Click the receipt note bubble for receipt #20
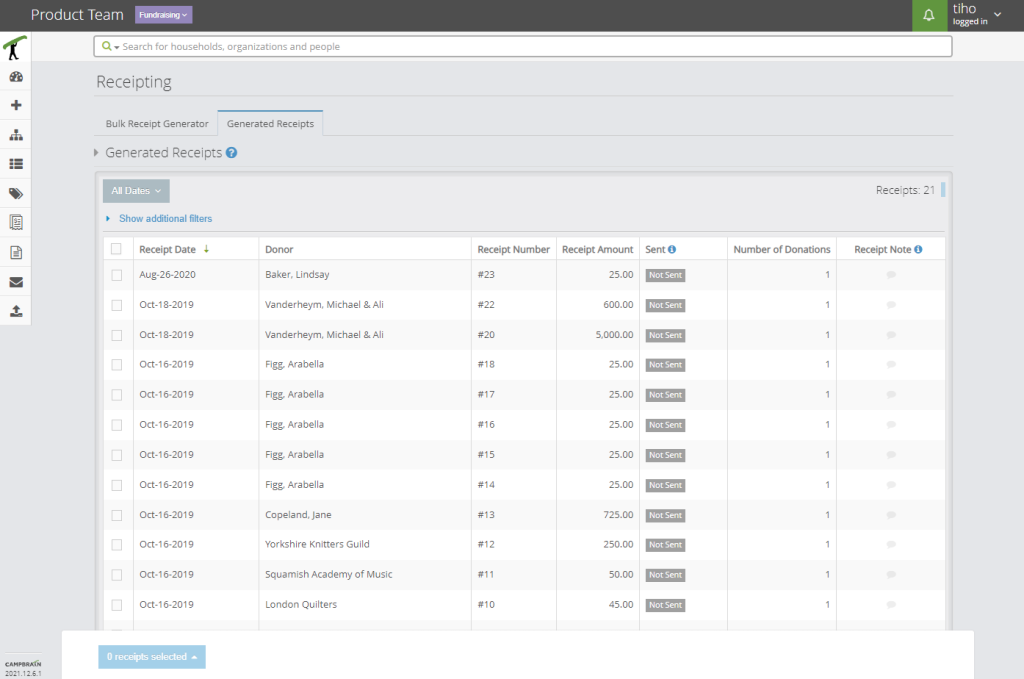 (x=891, y=335)
